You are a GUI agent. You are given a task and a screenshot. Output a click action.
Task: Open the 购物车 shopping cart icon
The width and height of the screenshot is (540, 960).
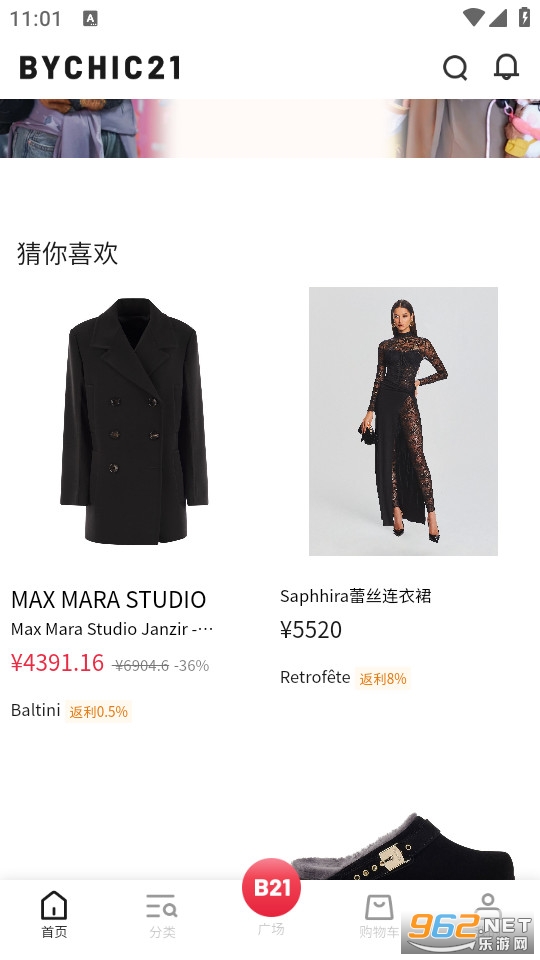click(x=379, y=916)
